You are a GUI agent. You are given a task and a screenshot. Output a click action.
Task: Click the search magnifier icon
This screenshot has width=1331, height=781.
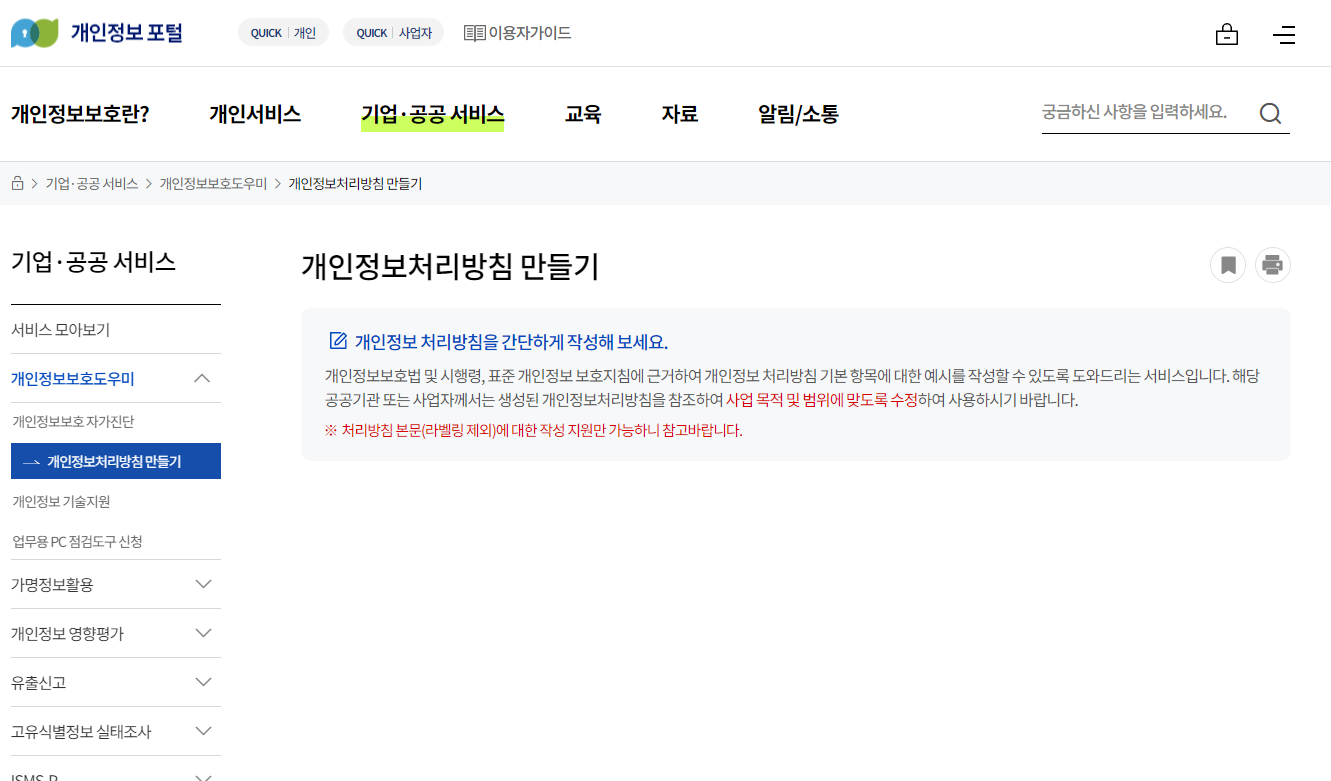pos(1270,113)
